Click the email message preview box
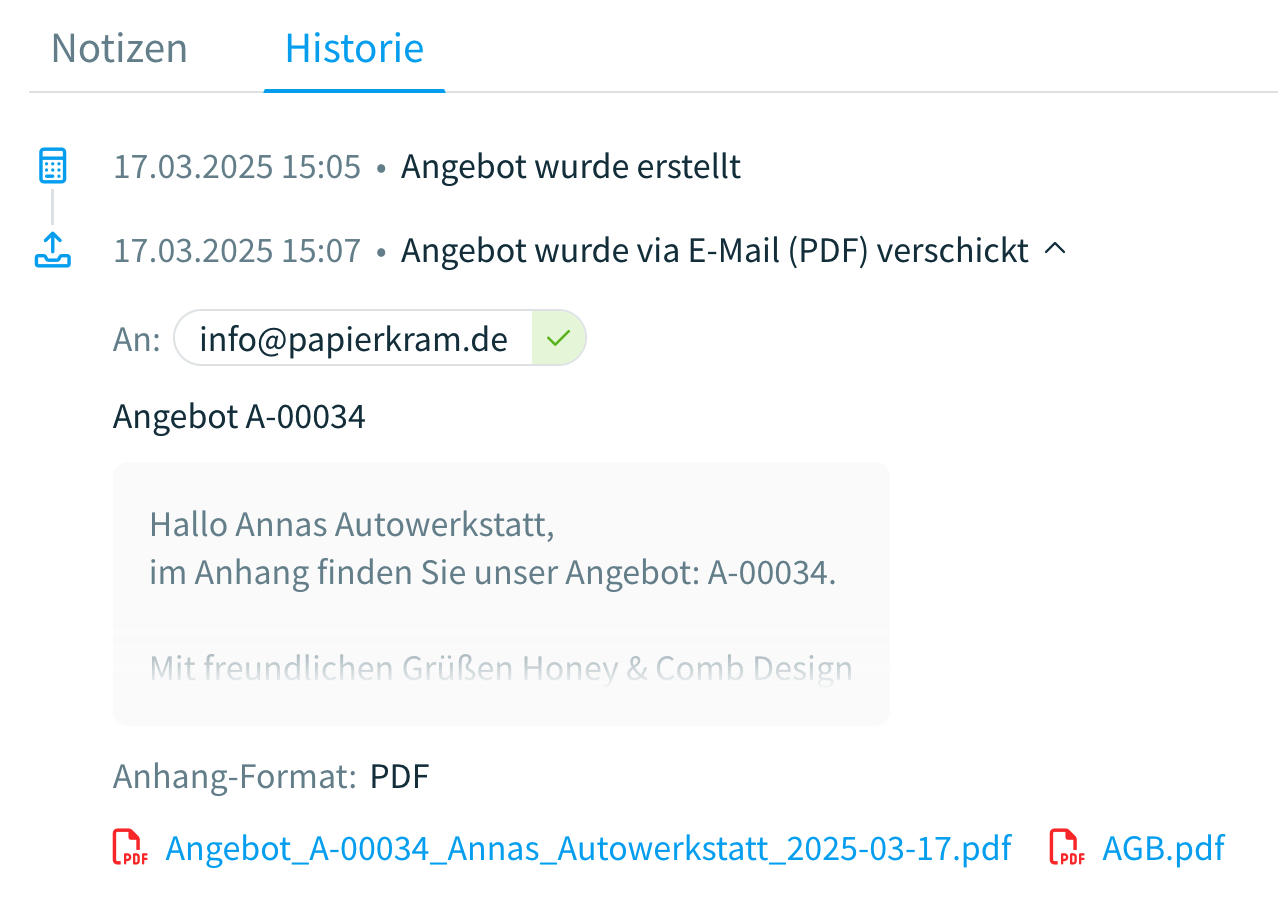Screen dimensions: 1278x917 coord(501,594)
